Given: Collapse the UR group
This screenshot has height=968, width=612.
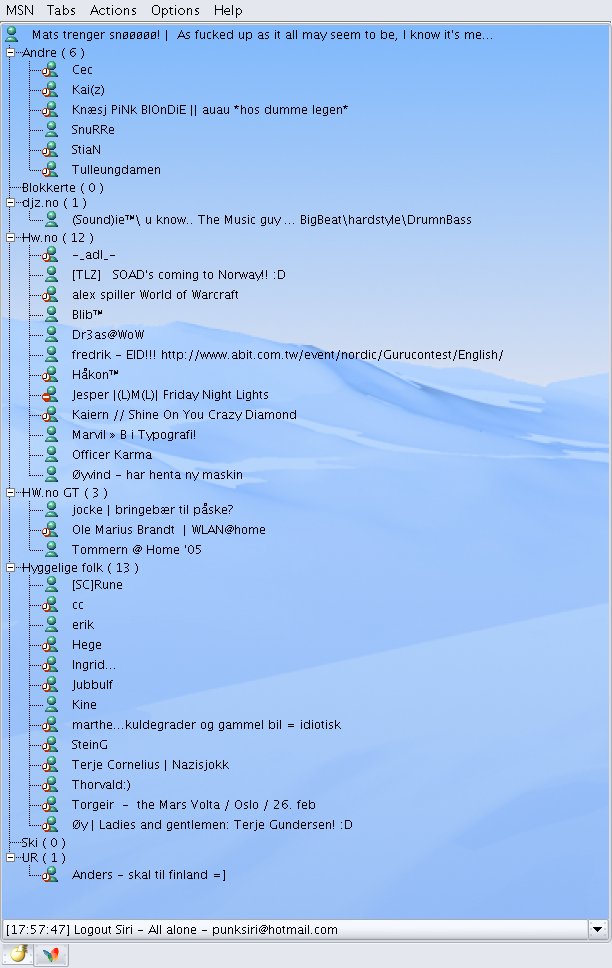Looking at the screenshot, I should click(x=10, y=857).
